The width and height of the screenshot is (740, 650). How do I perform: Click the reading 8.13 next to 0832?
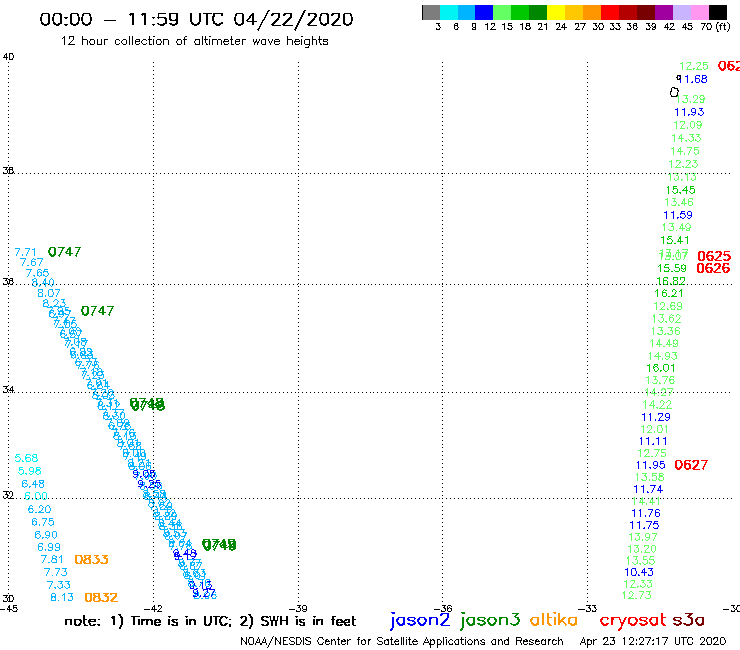click(x=62, y=597)
